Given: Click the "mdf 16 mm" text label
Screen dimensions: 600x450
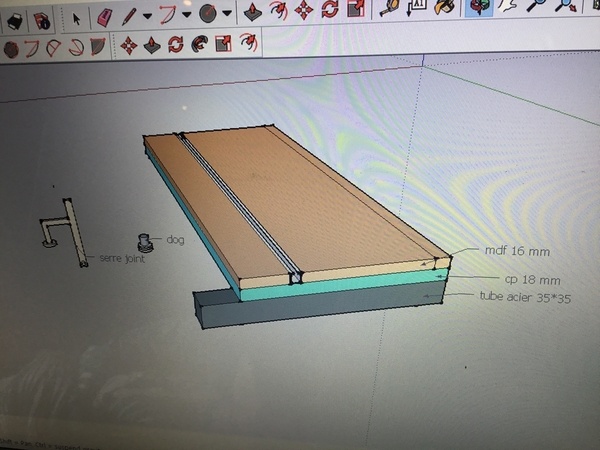Looking at the screenshot, I should (516, 251).
